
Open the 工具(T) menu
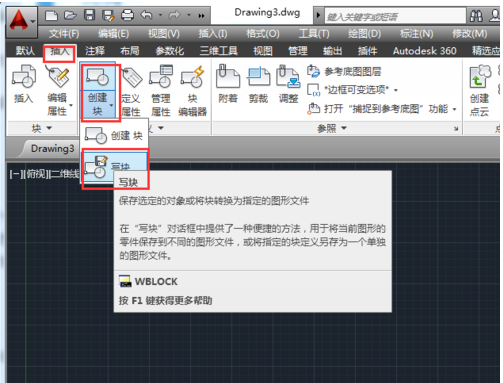click(x=314, y=34)
